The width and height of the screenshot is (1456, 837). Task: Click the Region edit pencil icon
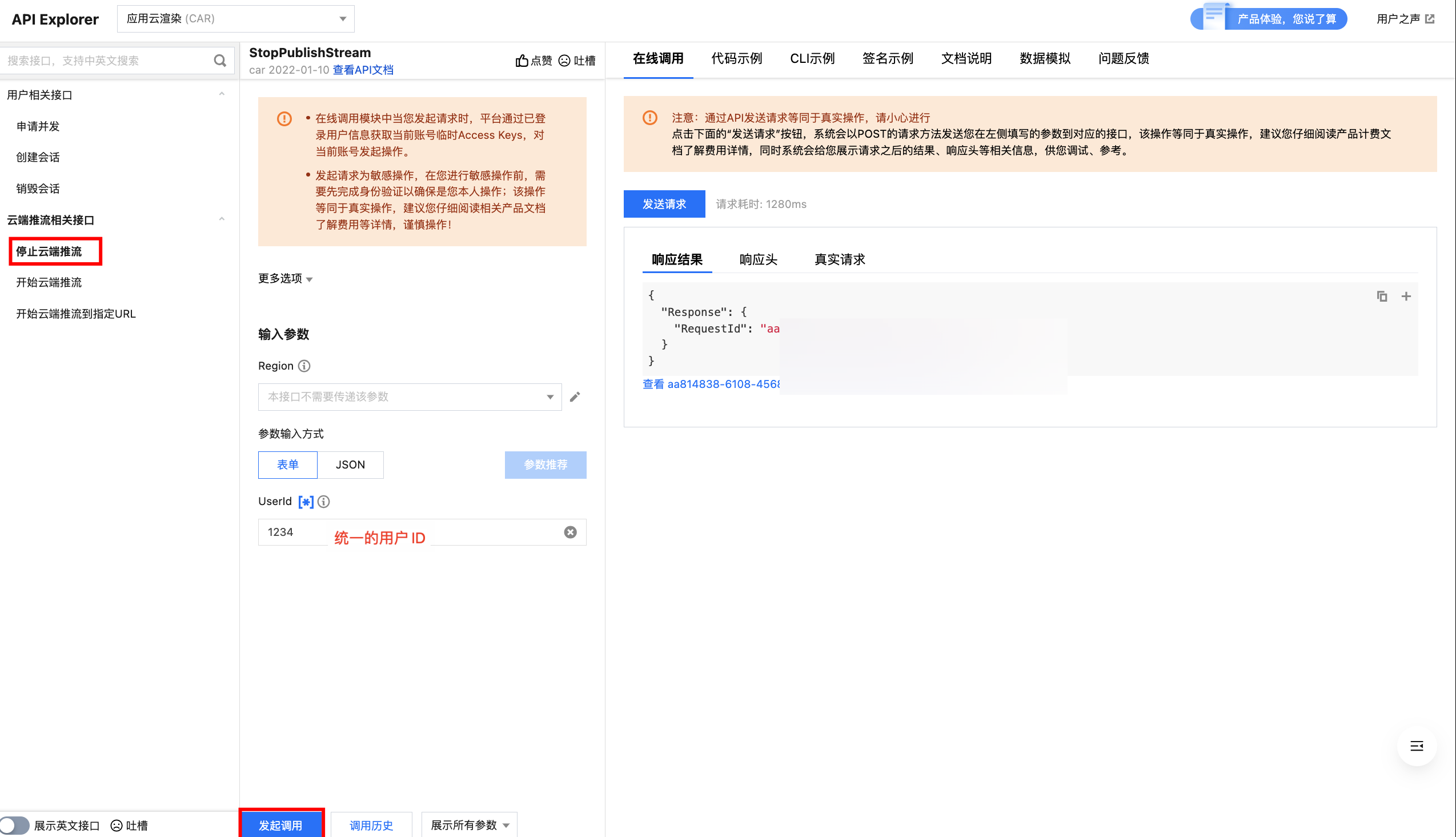coord(575,397)
